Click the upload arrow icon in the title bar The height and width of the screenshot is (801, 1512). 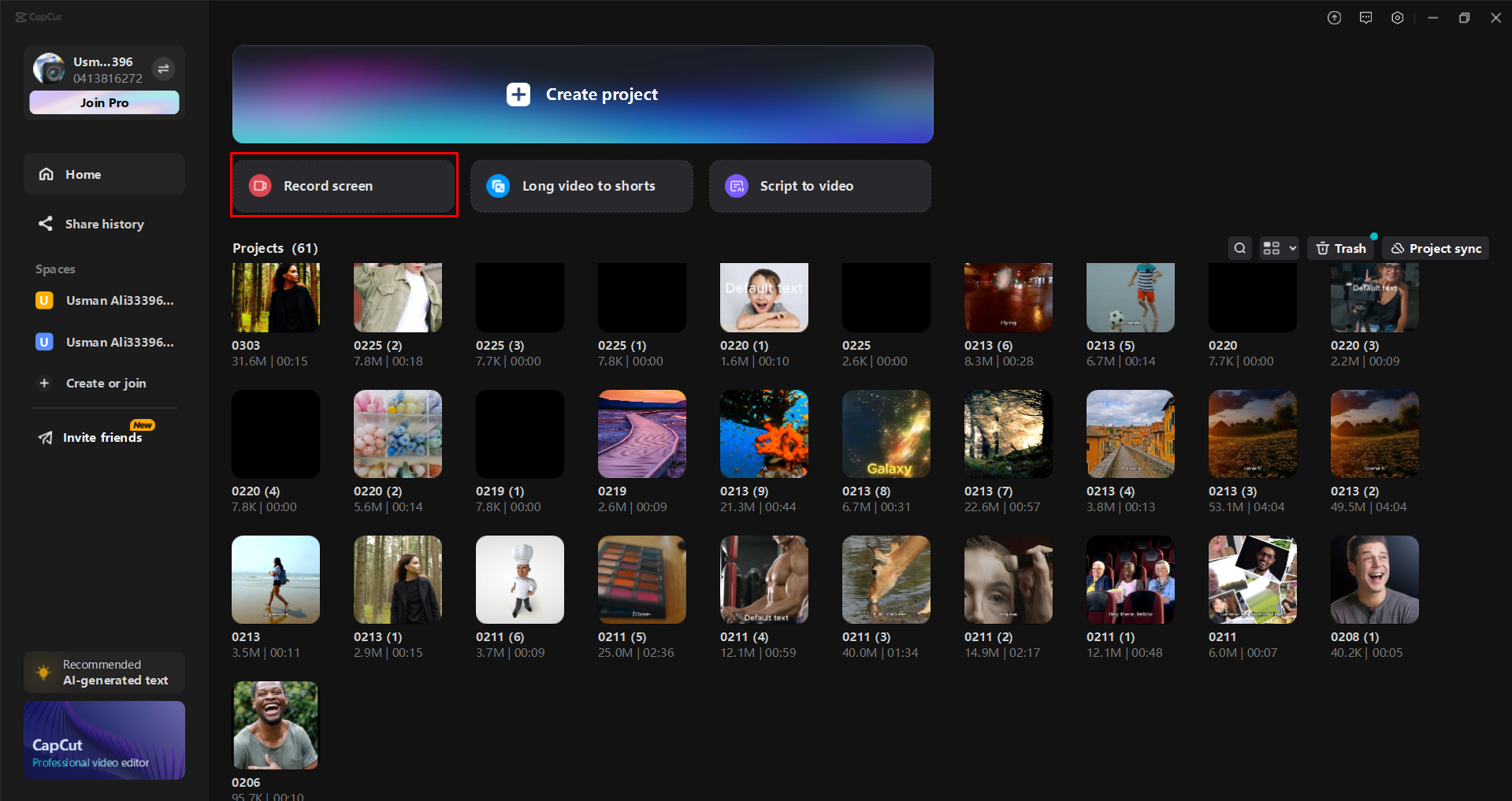1335,17
